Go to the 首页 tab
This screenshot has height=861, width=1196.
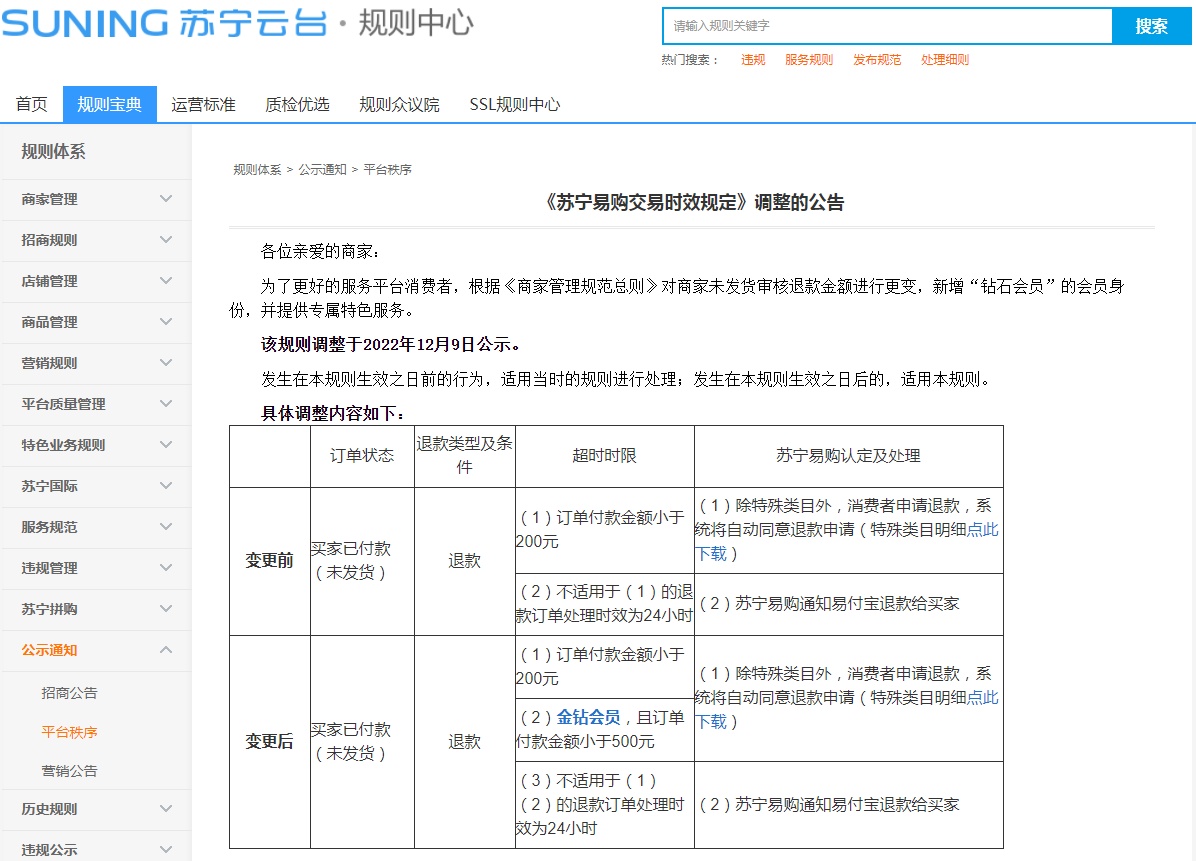tap(31, 104)
